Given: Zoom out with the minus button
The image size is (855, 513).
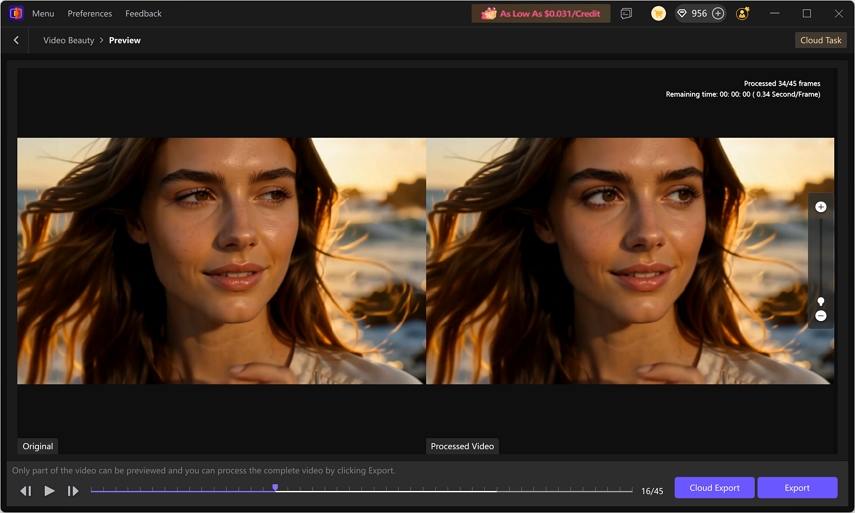Looking at the screenshot, I should click(820, 316).
